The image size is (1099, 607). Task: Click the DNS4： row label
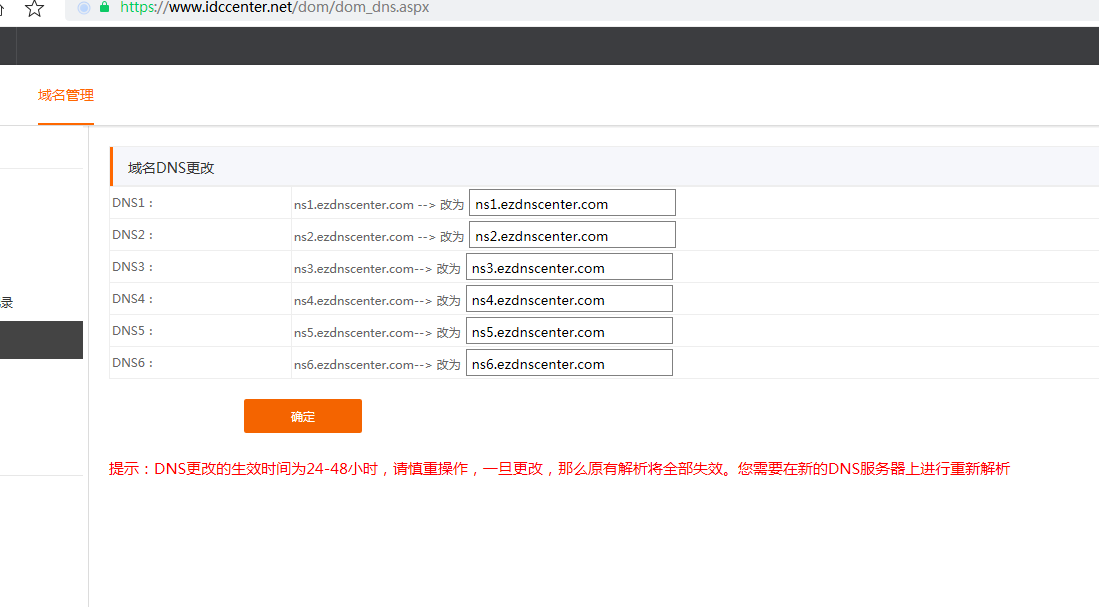133,299
